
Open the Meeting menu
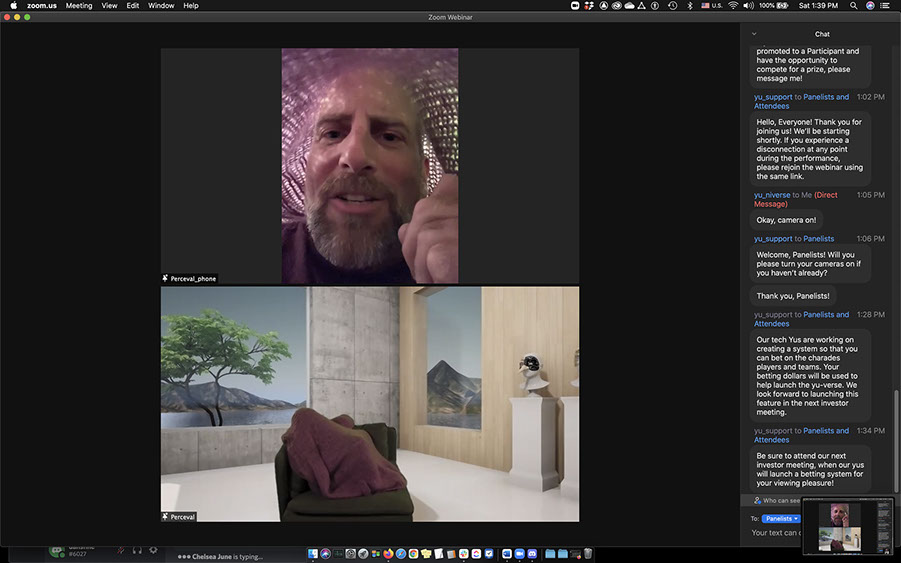click(x=79, y=6)
